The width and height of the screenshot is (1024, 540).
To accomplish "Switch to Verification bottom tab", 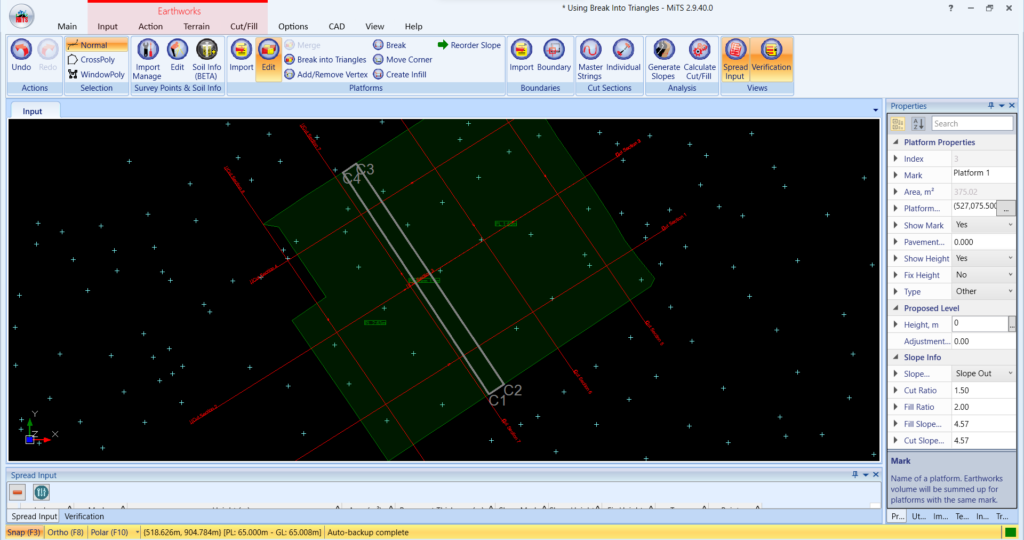I will click(x=84, y=516).
